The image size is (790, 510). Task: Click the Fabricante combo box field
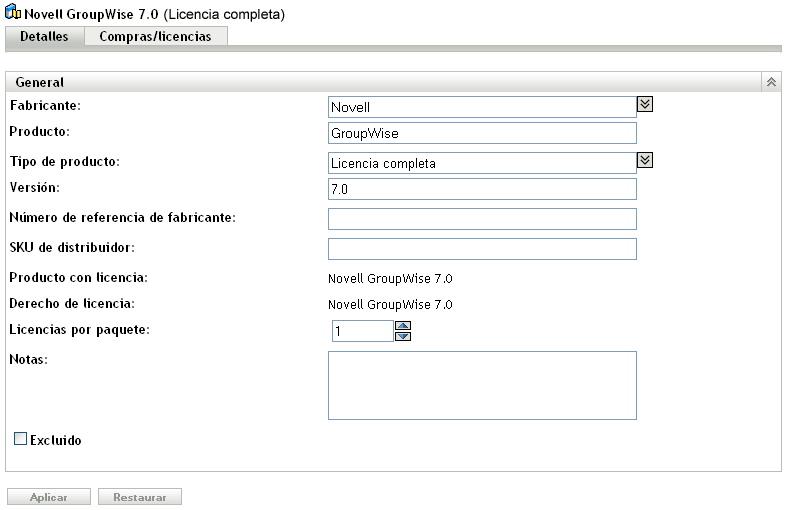click(482, 107)
